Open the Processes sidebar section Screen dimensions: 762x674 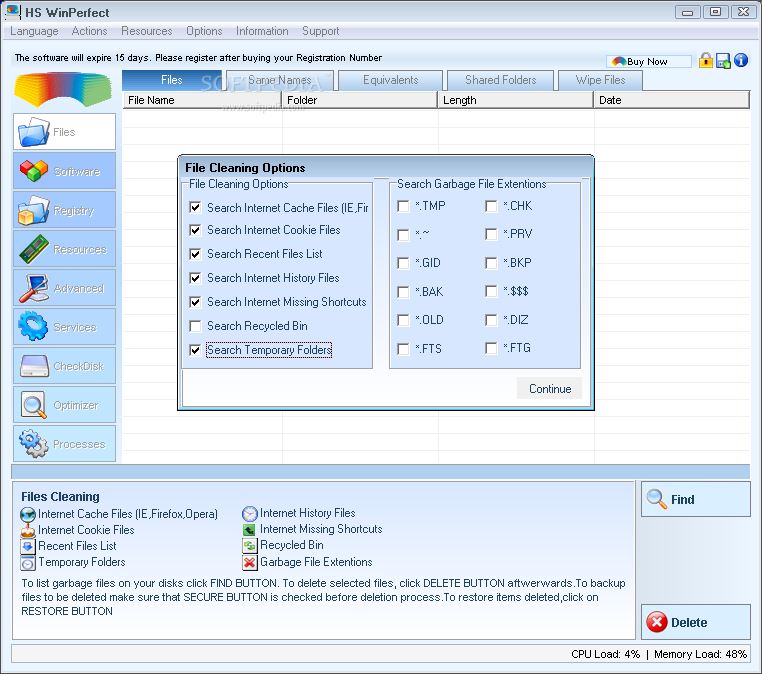pos(64,444)
